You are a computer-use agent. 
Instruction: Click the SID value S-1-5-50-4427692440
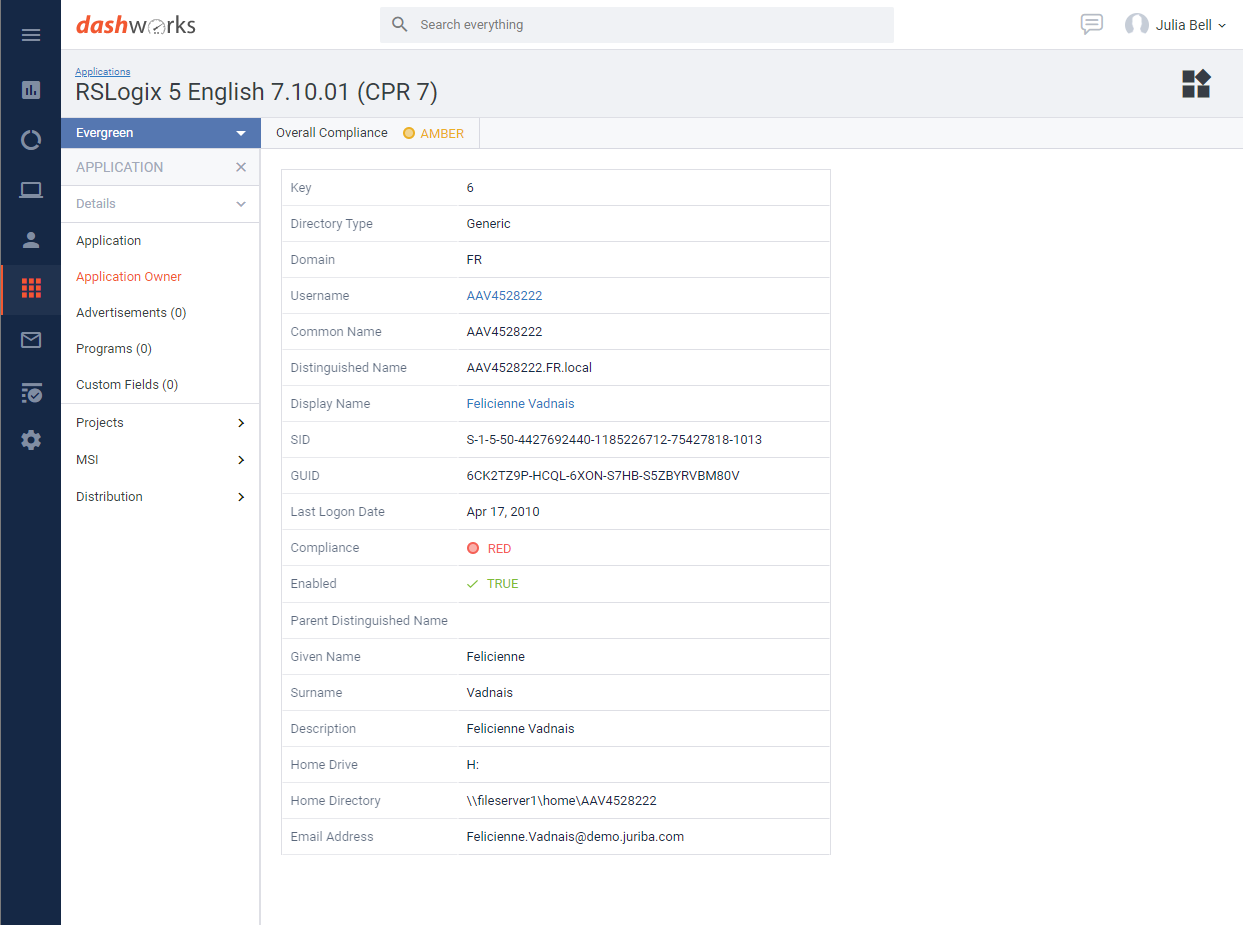(x=614, y=440)
